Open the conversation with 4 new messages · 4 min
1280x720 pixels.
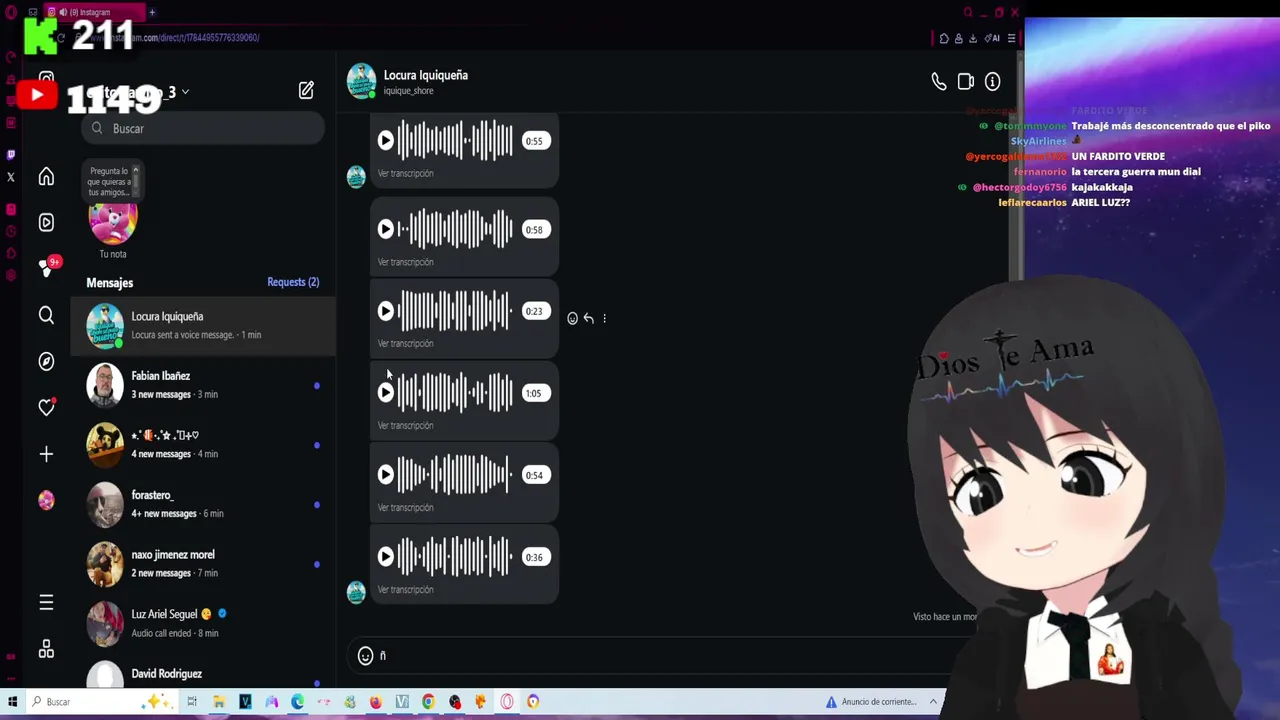[x=203, y=445]
